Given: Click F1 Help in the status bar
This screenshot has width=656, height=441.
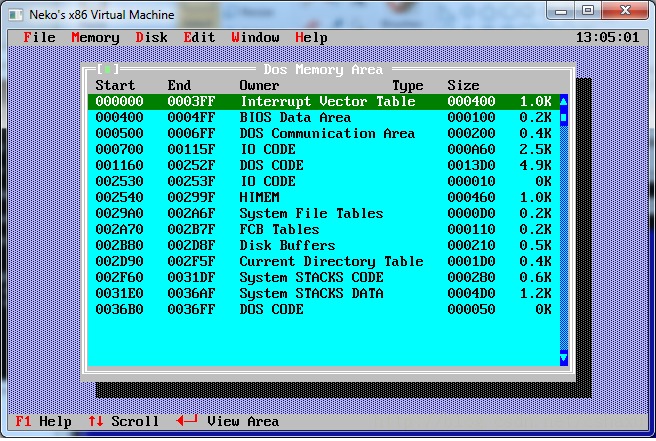Looking at the screenshot, I should pyautogui.click(x=43, y=421).
